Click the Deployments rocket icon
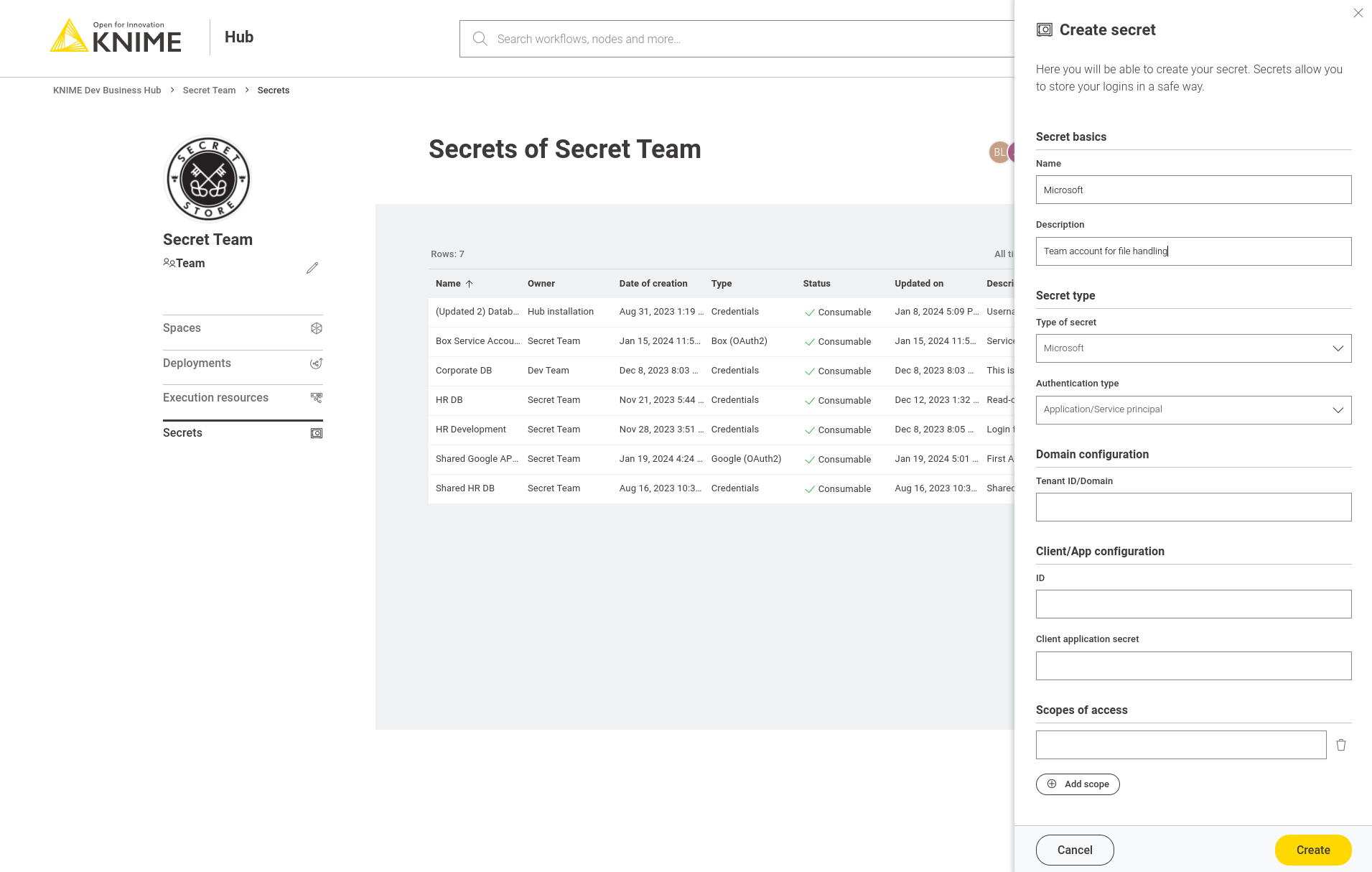The width and height of the screenshot is (1372, 872). point(316,363)
